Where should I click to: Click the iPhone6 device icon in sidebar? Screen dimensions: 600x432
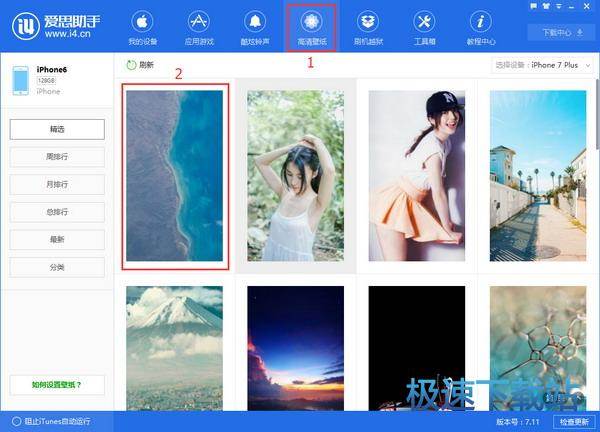point(21,80)
